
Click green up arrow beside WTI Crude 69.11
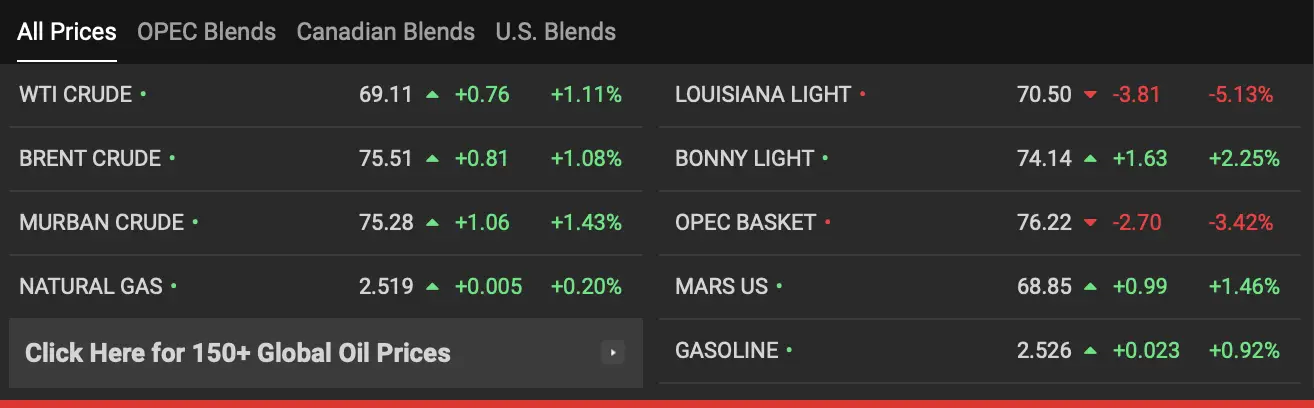coord(432,95)
